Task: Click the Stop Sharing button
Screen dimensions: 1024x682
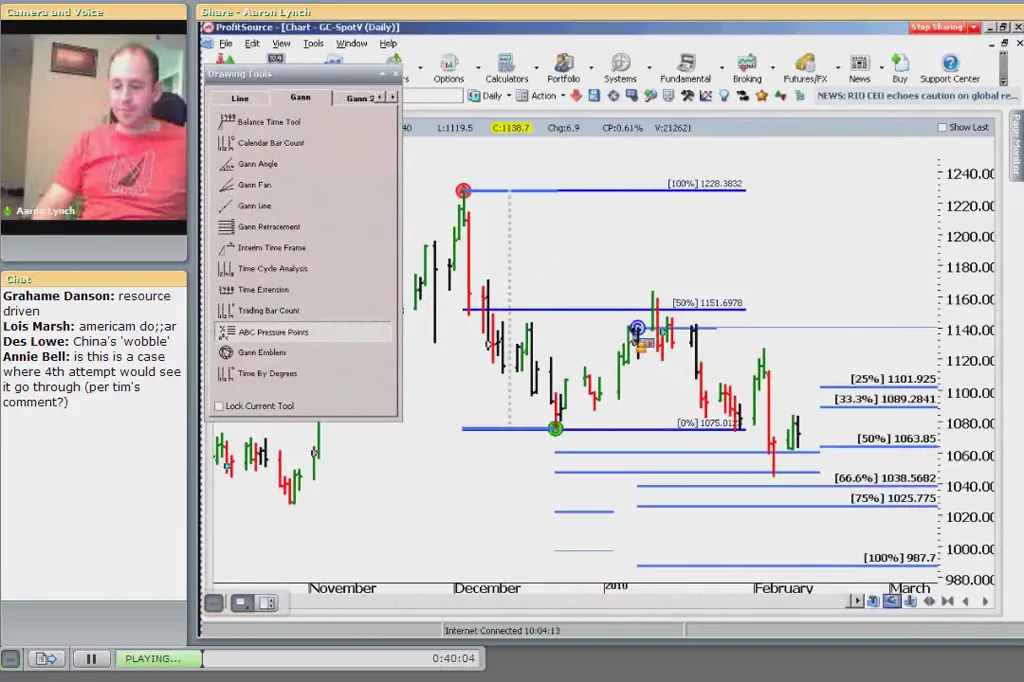Action: [938, 27]
